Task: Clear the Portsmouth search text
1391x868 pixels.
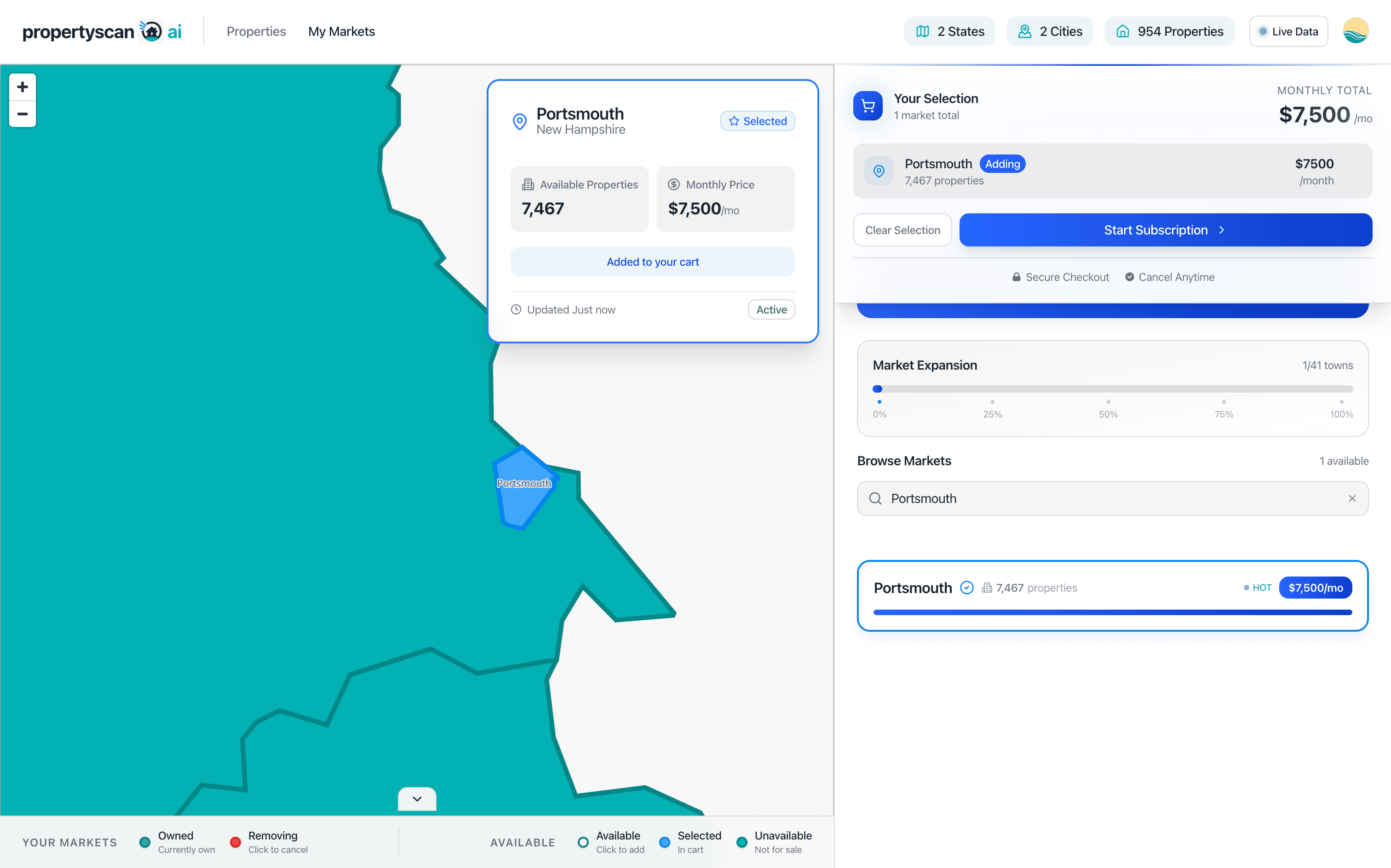Action: pyautogui.click(x=1352, y=498)
